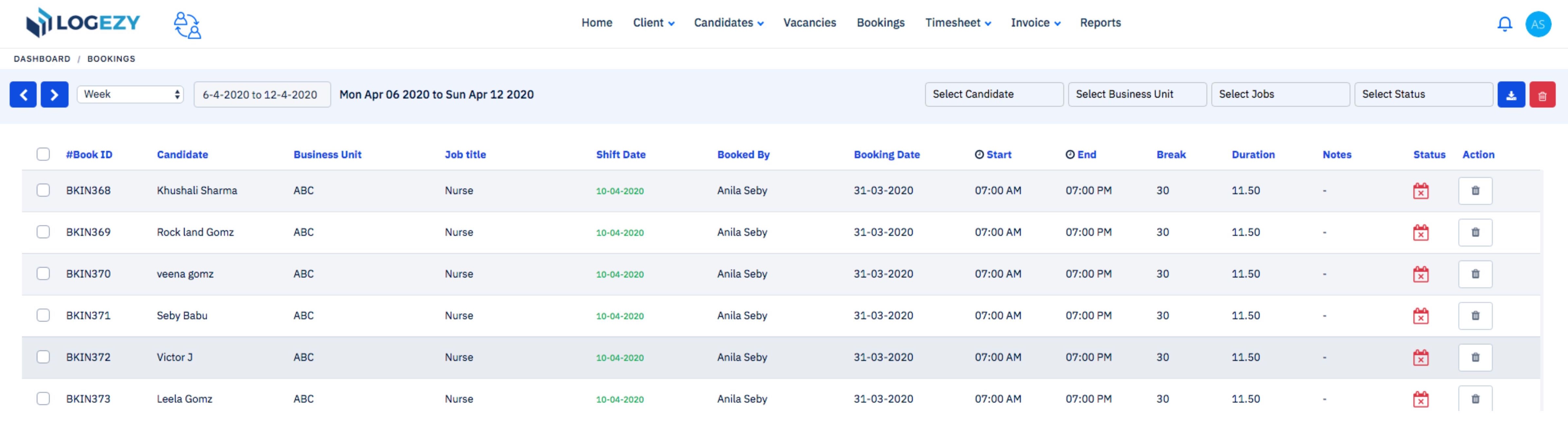This screenshot has height=427, width=1568.
Task: Toggle the select-all bookings checkbox
Action: click(43, 154)
